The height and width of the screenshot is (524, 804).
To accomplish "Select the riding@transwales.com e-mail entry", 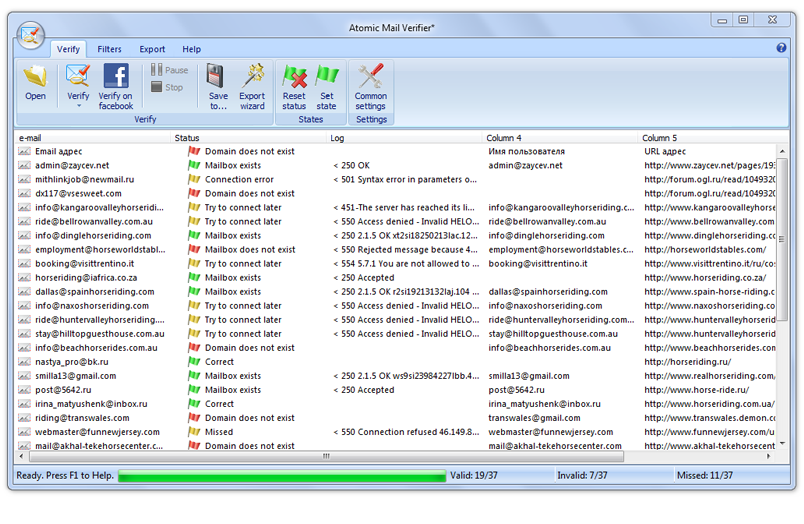I will [x=82, y=418].
